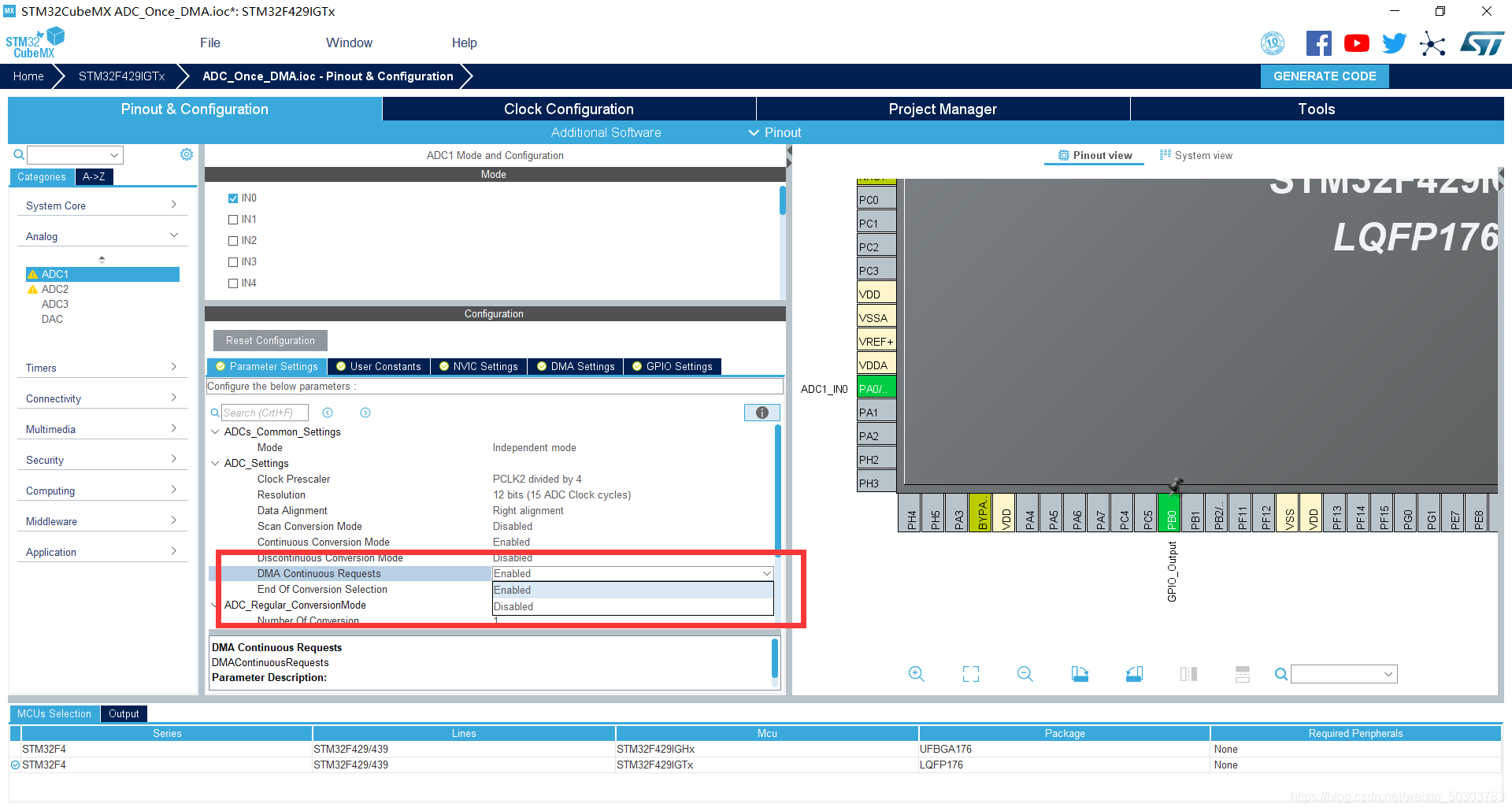This screenshot has width=1512, height=811.
Task: Click the peripheral search magnifier icon
Action: click(19, 155)
